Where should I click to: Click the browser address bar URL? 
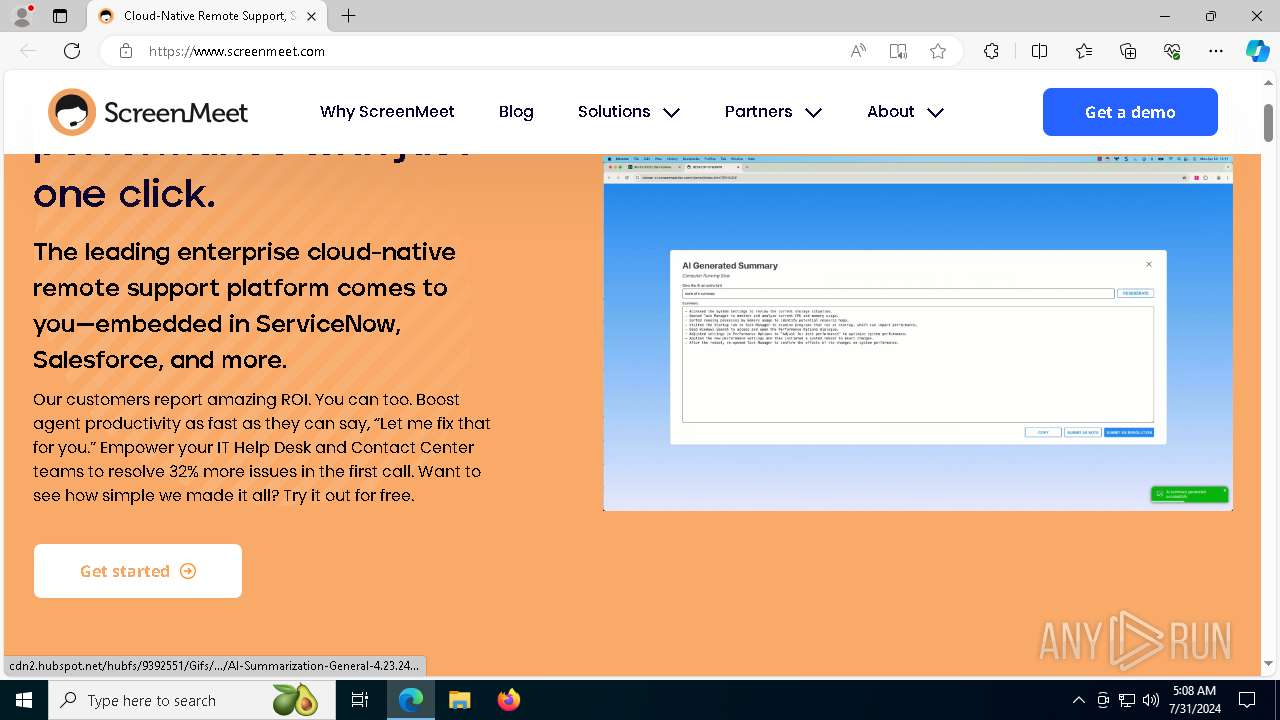pos(237,51)
